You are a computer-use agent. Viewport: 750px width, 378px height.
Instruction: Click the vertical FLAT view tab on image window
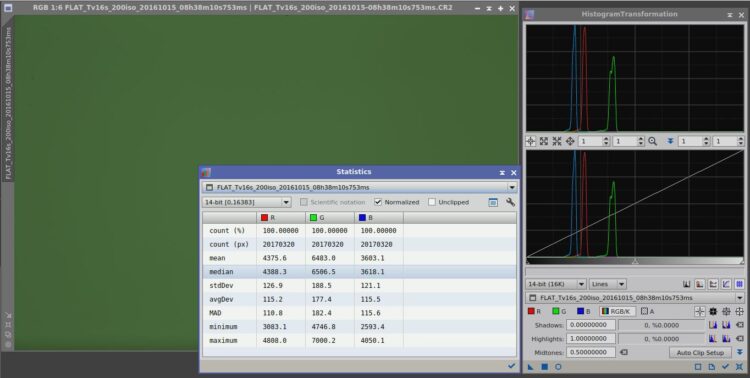[x=8, y=103]
